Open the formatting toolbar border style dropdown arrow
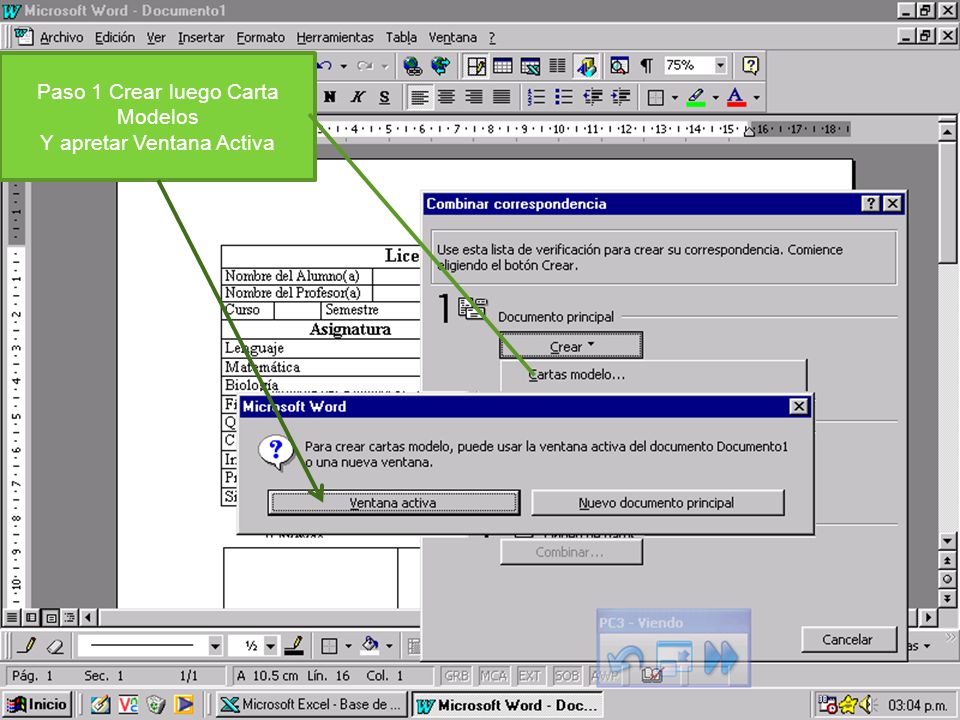The width and height of the screenshot is (960, 720). [x=675, y=97]
